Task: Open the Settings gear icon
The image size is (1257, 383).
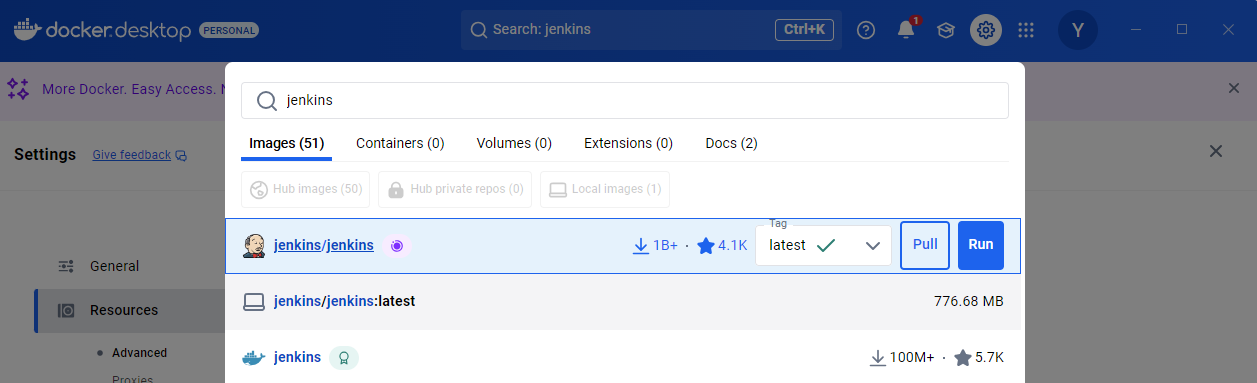Action: point(986,30)
